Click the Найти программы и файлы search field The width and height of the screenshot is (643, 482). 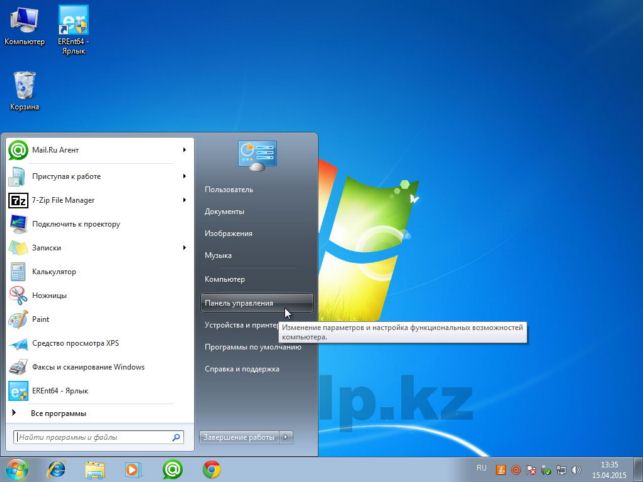pos(98,437)
